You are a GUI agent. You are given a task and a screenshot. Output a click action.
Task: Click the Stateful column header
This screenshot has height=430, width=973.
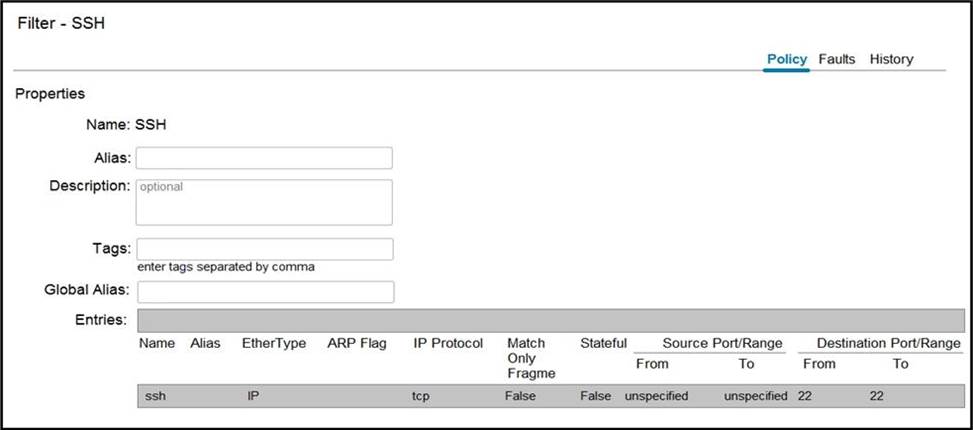pos(603,344)
